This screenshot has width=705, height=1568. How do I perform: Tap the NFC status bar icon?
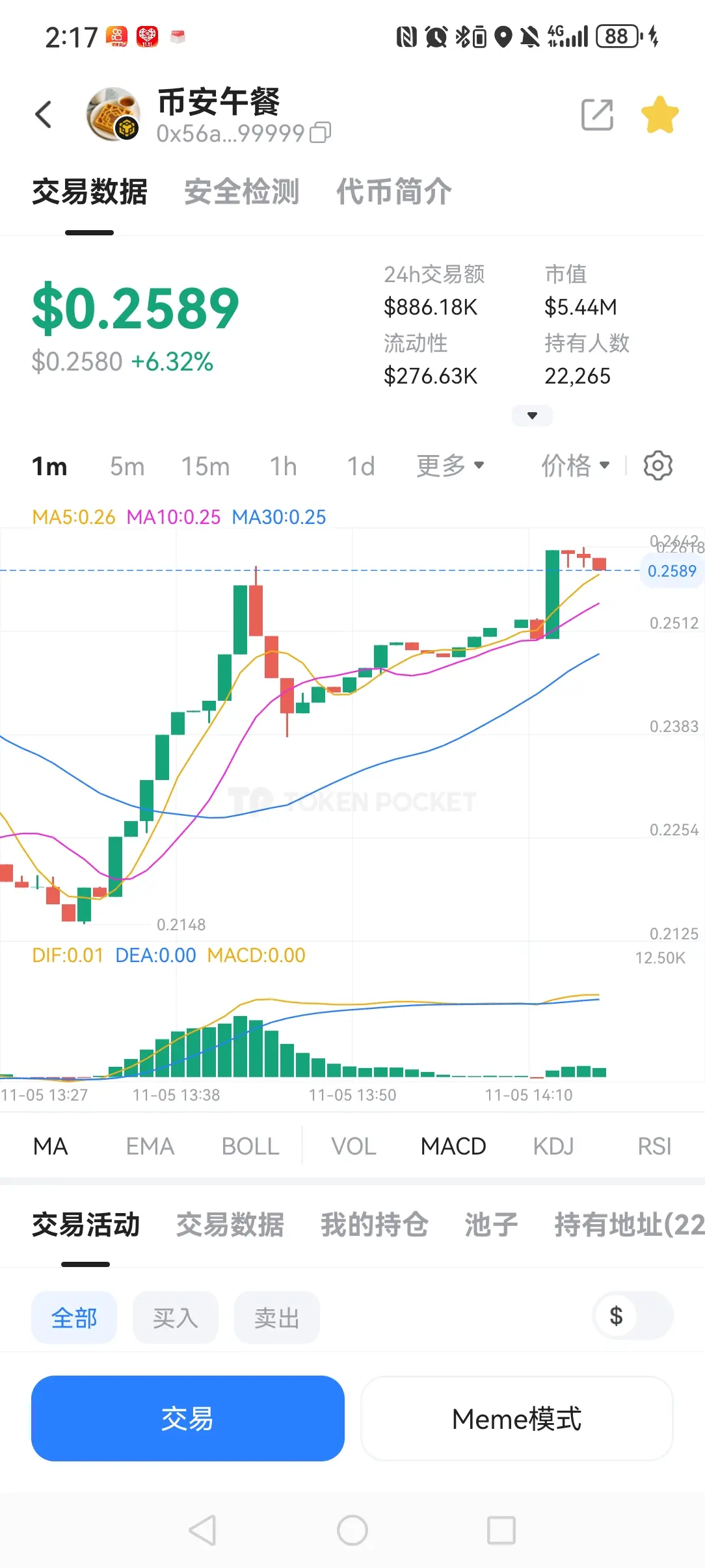click(x=406, y=36)
